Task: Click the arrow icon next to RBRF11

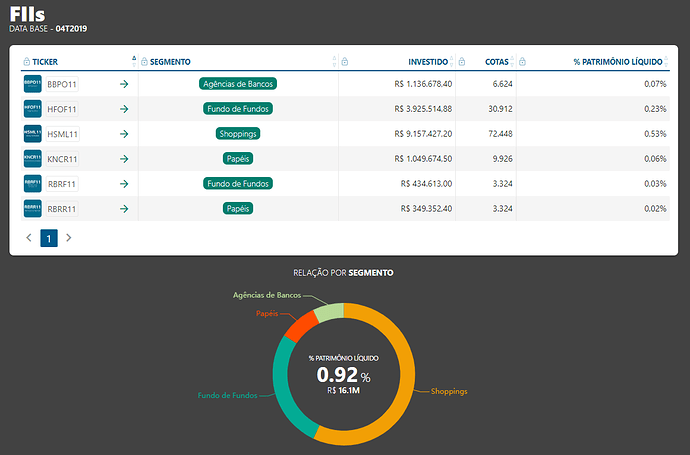Action: click(124, 183)
